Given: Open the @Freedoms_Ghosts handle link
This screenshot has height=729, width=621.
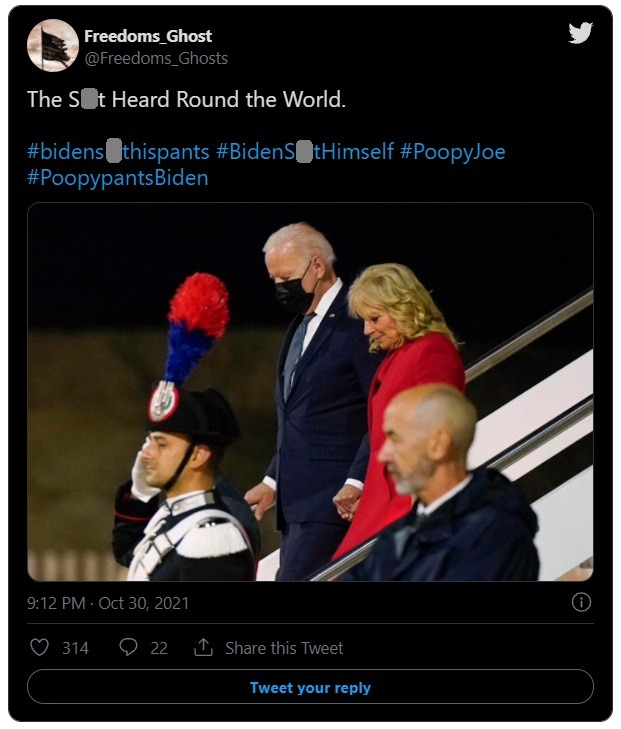Looking at the screenshot, I should (x=156, y=58).
